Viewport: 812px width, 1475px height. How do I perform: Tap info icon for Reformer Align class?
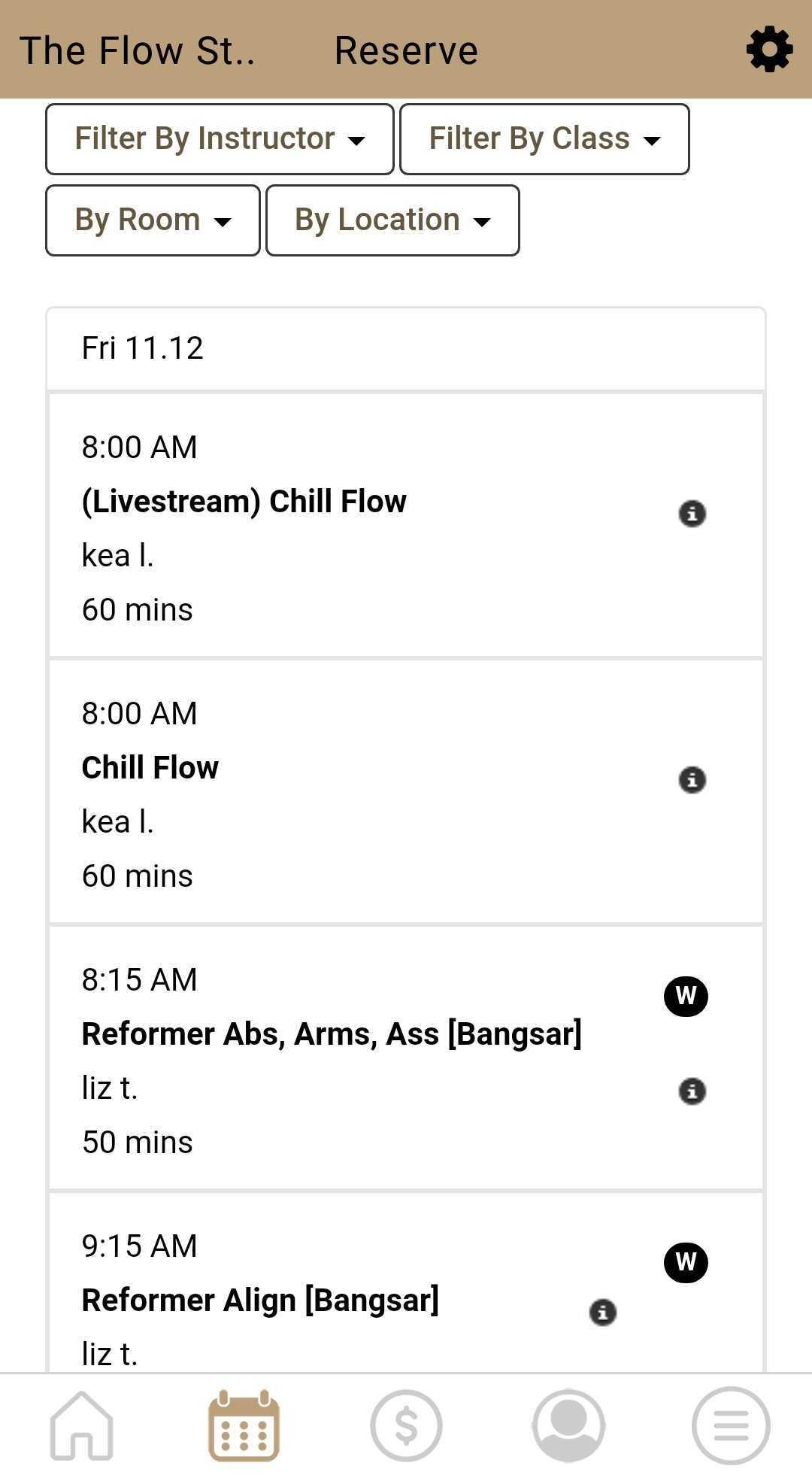[602, 1313]
